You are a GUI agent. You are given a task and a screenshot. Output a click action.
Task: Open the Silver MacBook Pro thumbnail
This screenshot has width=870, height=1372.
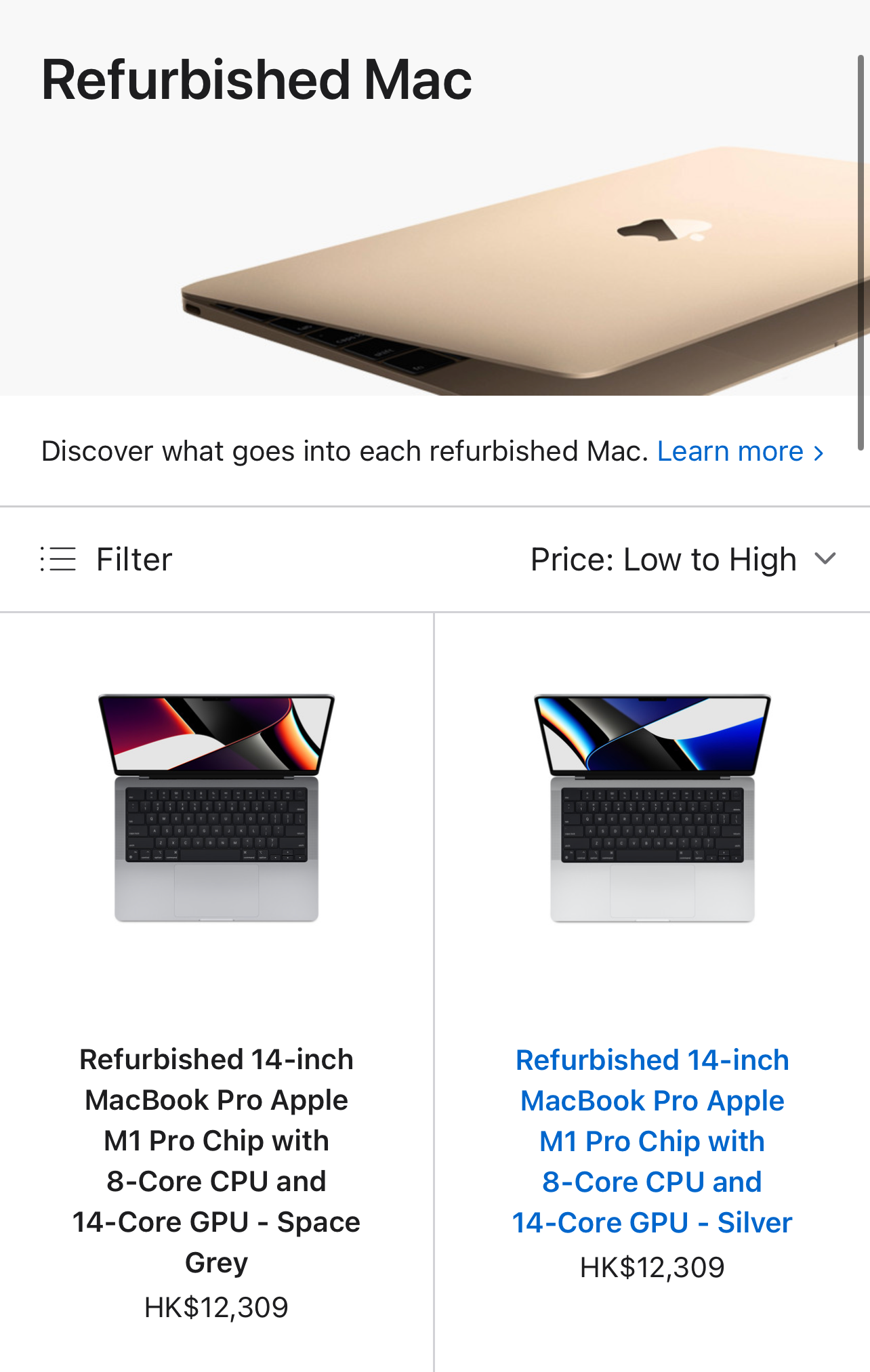(x=652, y=808)
